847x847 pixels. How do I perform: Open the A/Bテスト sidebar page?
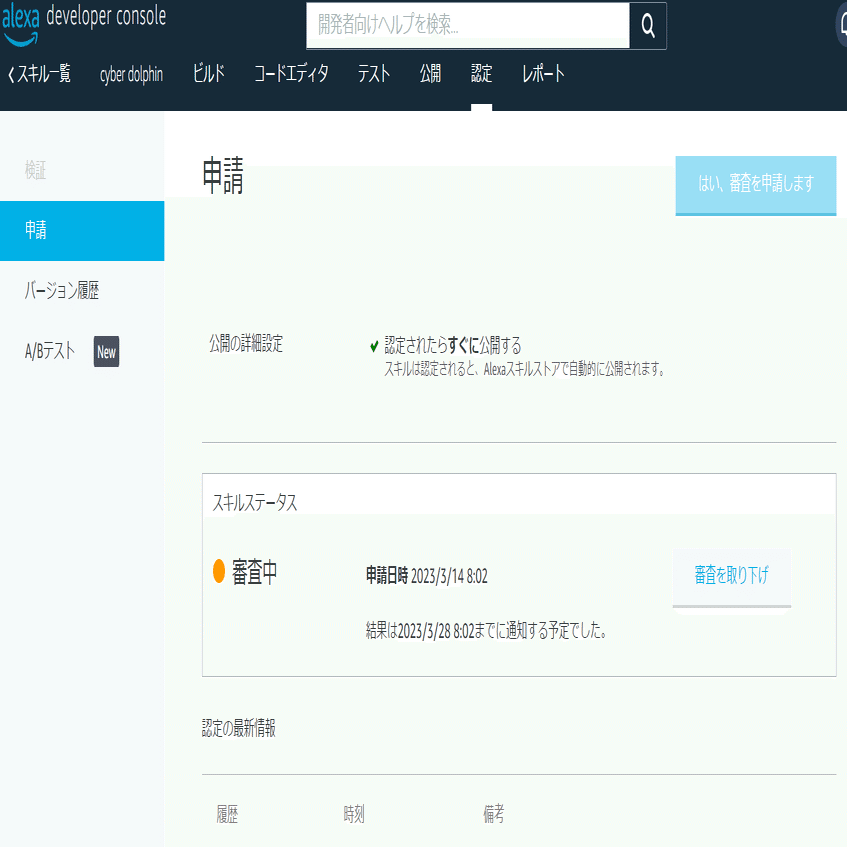50,352
